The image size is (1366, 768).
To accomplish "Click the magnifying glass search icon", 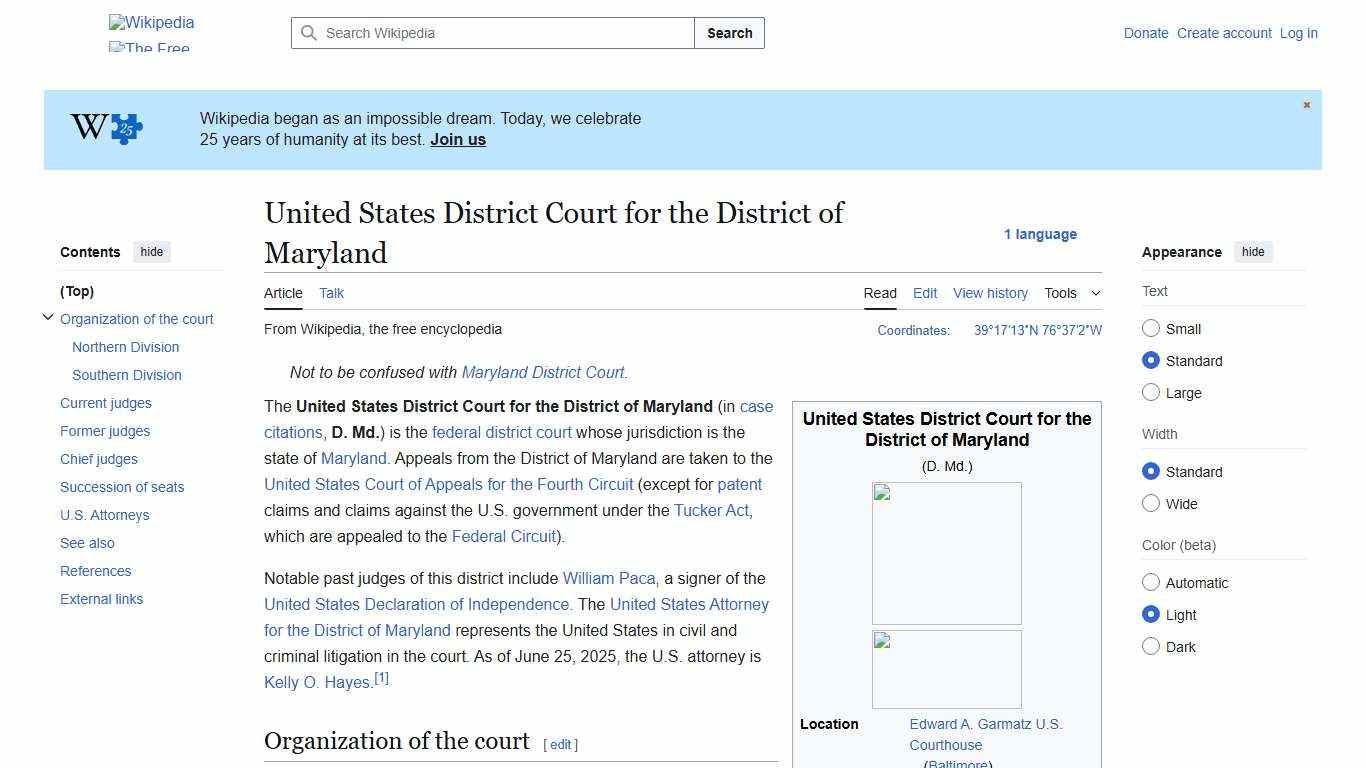I will coord(310,33).
